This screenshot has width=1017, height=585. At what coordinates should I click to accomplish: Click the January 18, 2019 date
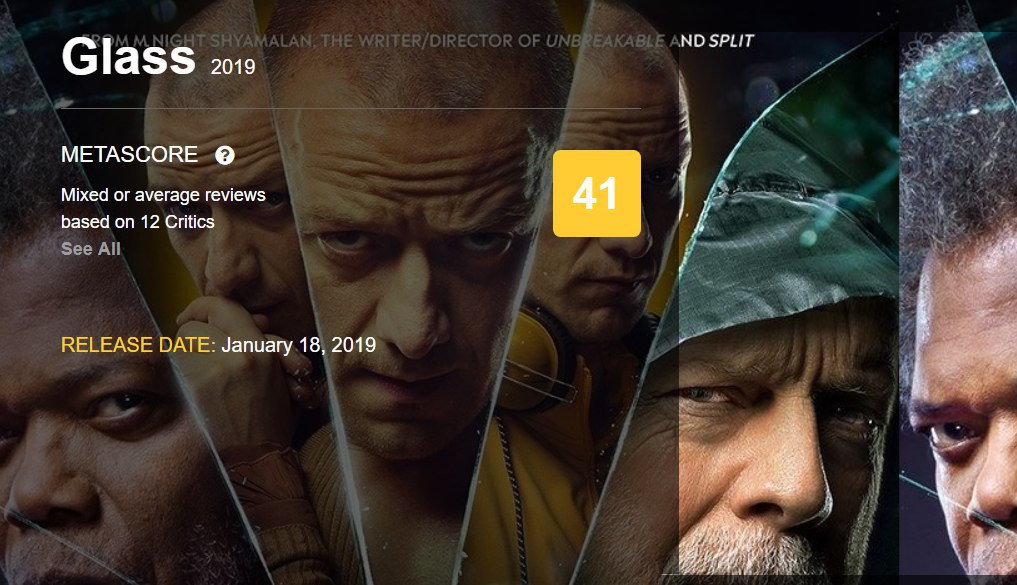pos(298,344)
